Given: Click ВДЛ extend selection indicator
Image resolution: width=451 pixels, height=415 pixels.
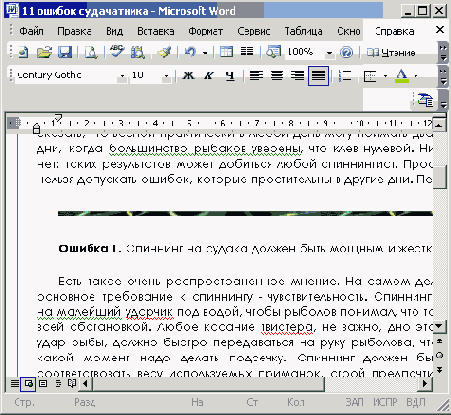Looking at the screenshot, I should [x=415, y=402].
